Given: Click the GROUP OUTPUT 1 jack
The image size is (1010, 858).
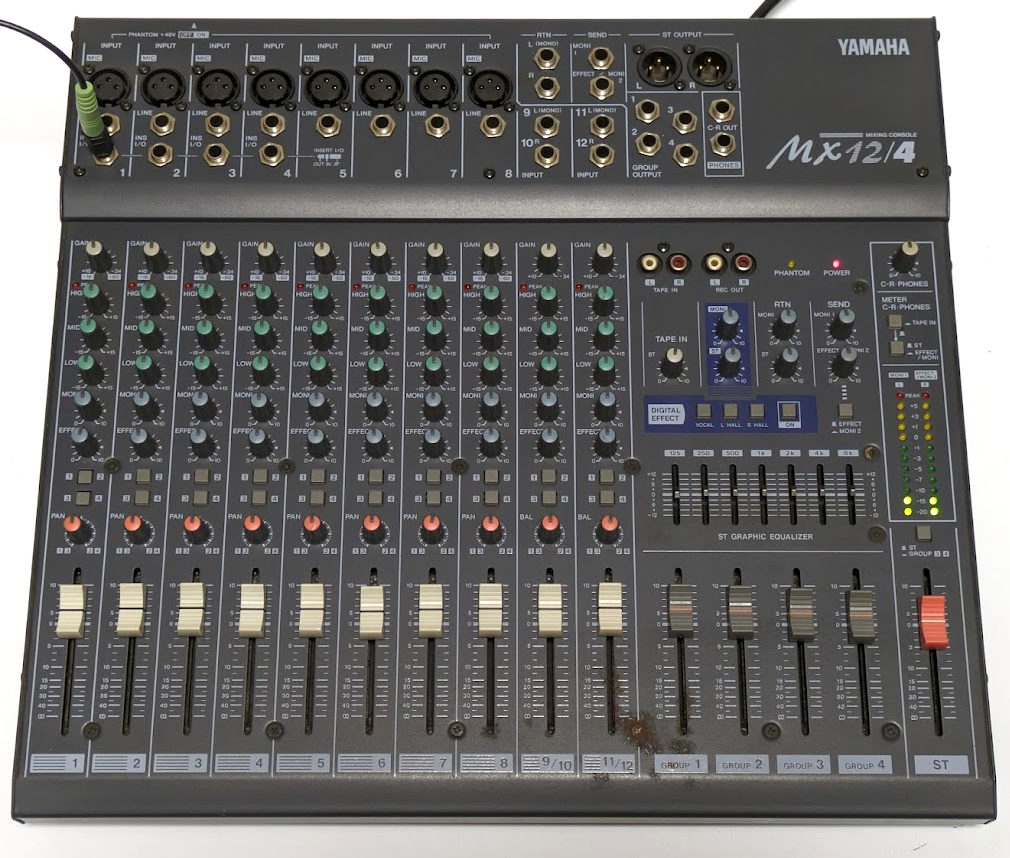Looking at the screenshot, I should point(647,112).
